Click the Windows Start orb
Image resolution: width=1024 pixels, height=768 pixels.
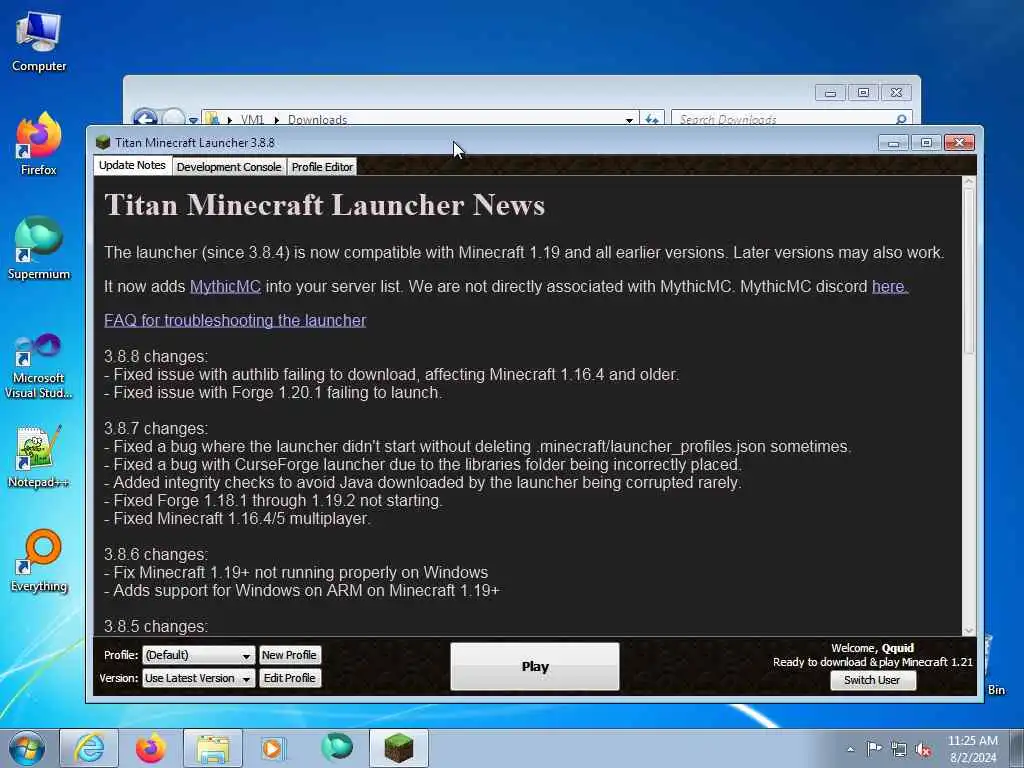click(27, 748)
